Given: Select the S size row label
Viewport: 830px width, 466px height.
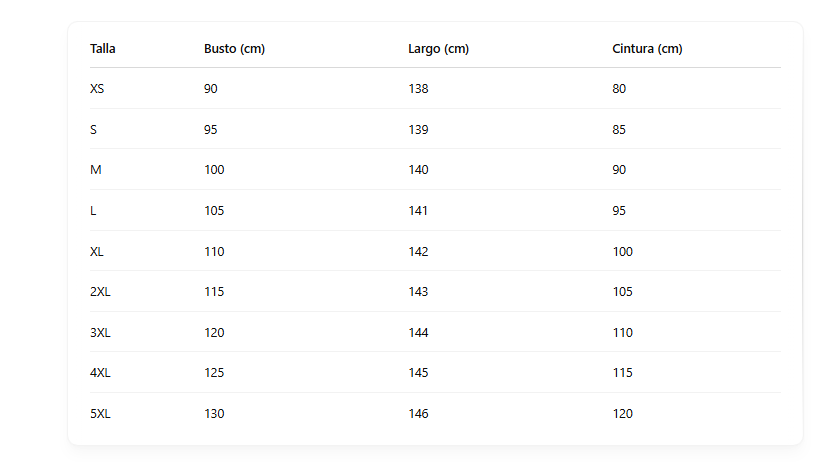Looking at the screenshot, I should (93, 129).
